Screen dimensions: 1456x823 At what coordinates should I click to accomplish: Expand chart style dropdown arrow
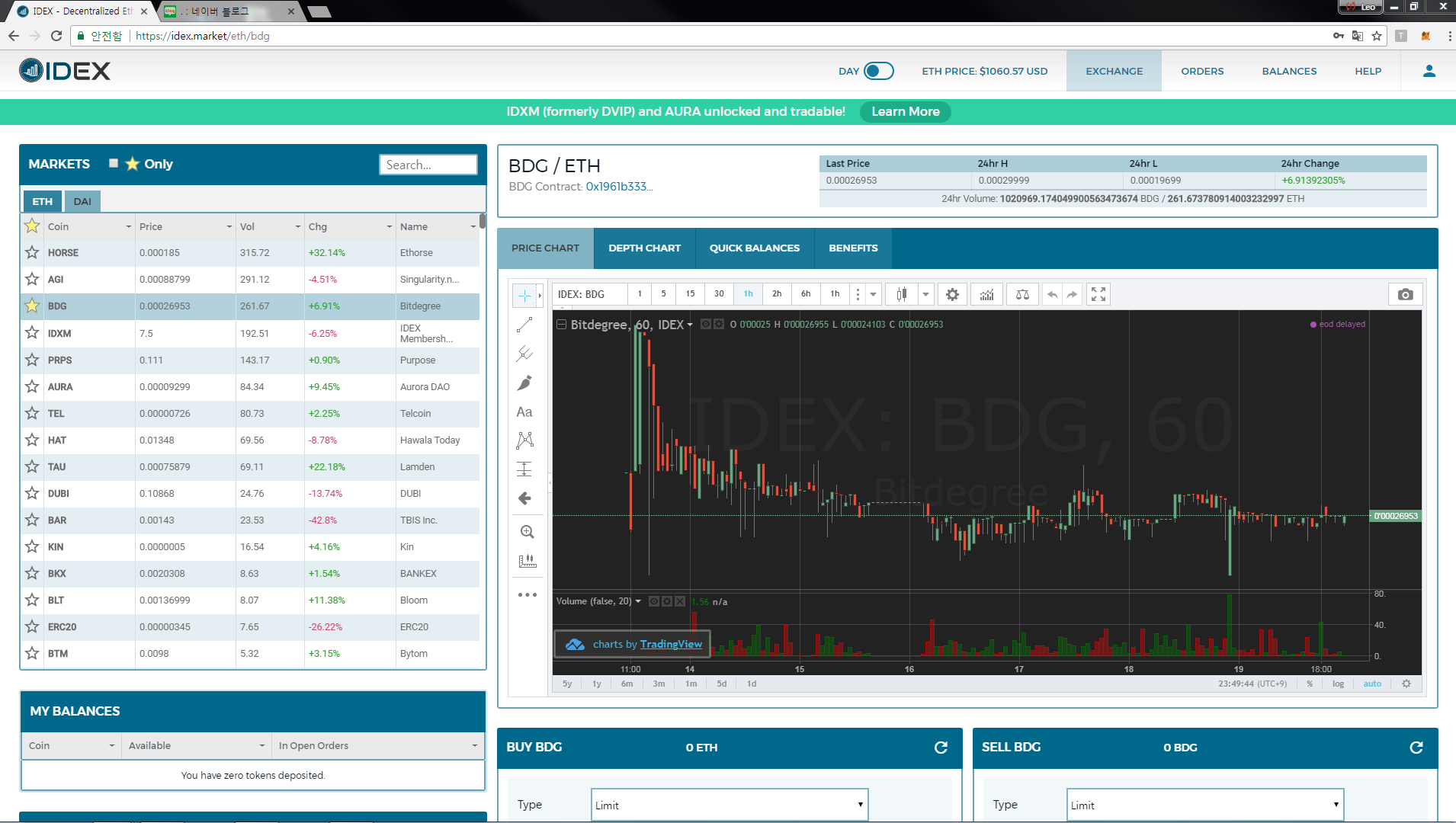point(925,294)
